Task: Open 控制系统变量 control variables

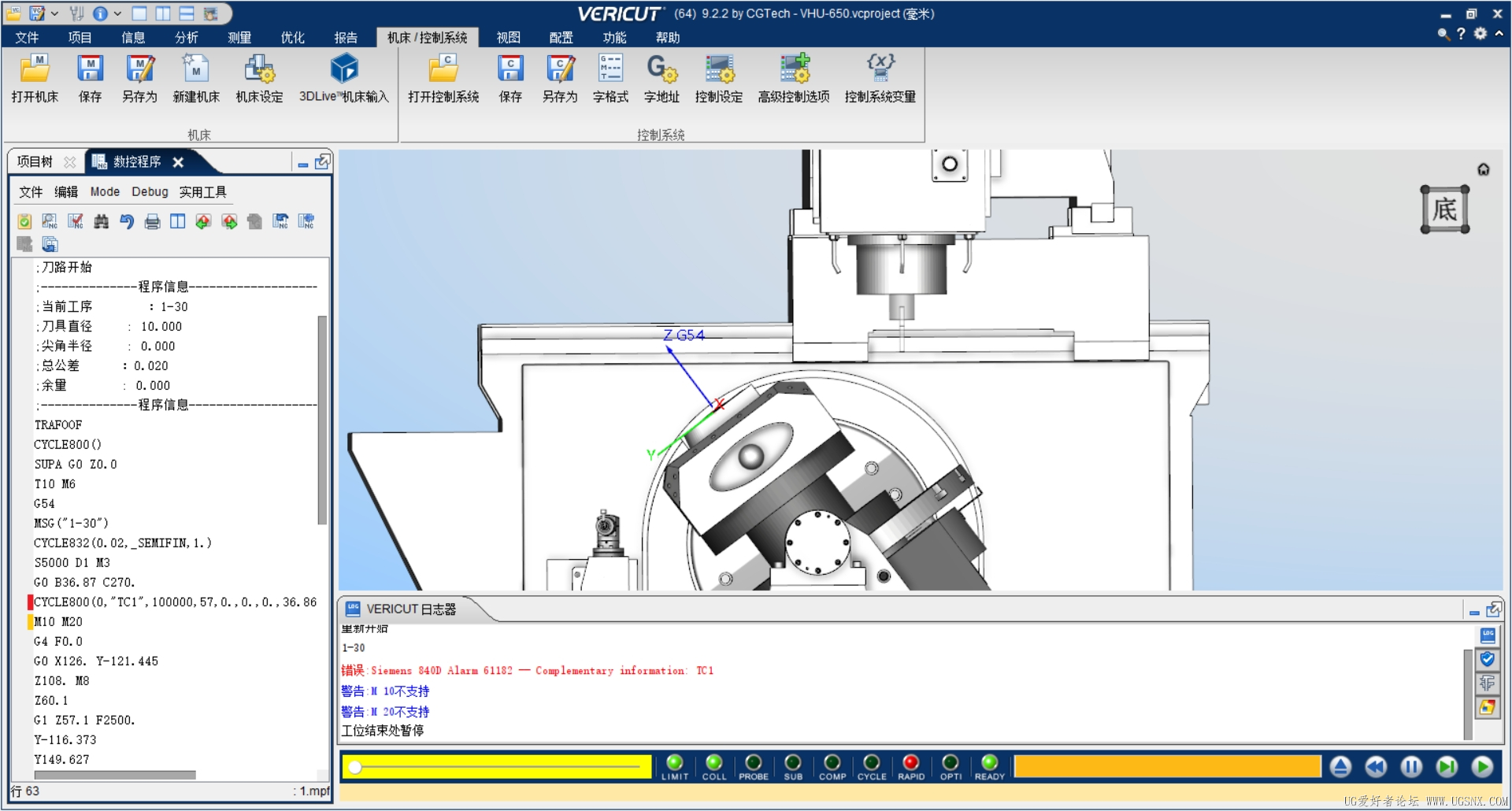Action: tap(880, 79)
